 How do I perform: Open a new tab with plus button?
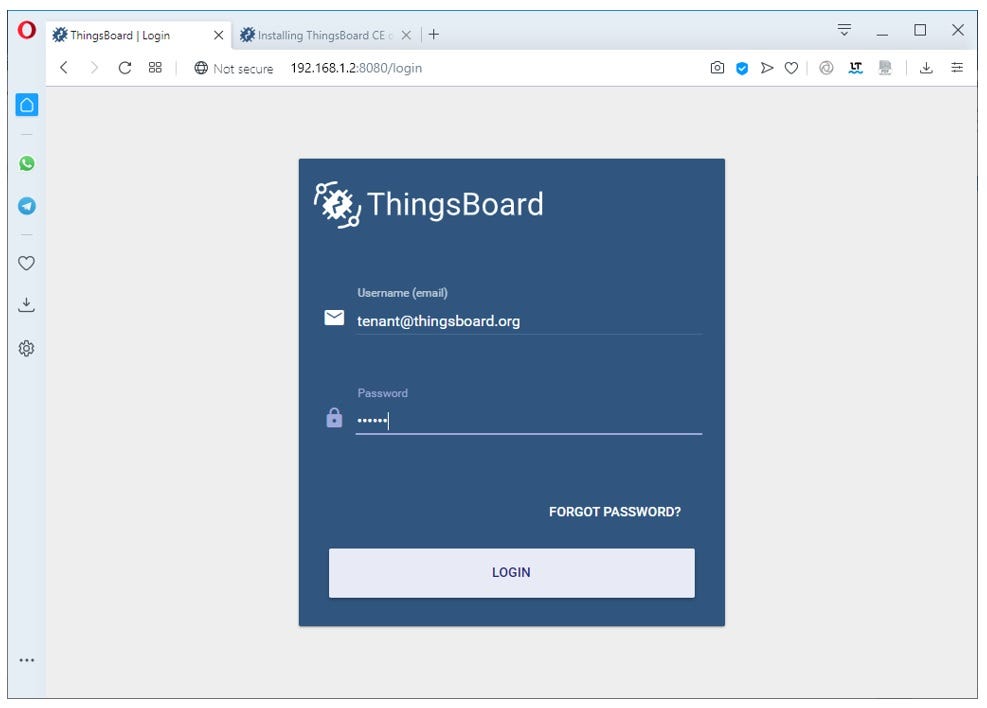click(434, 35)
